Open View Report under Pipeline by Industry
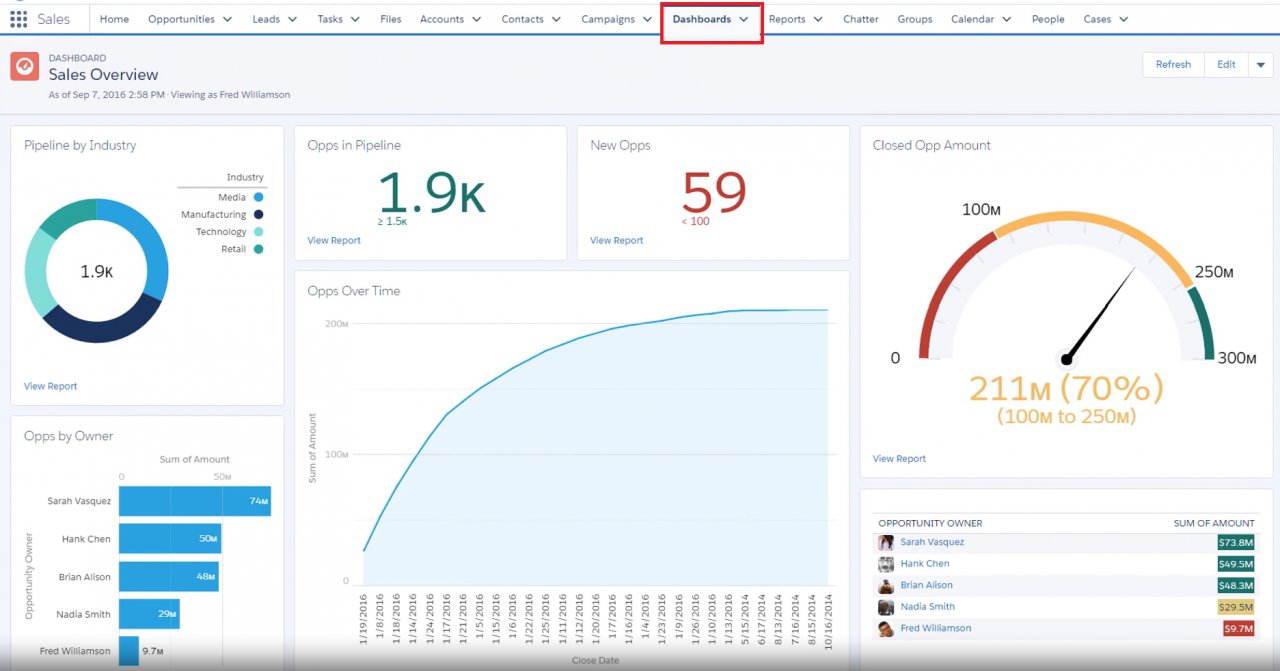 [50, 385]
